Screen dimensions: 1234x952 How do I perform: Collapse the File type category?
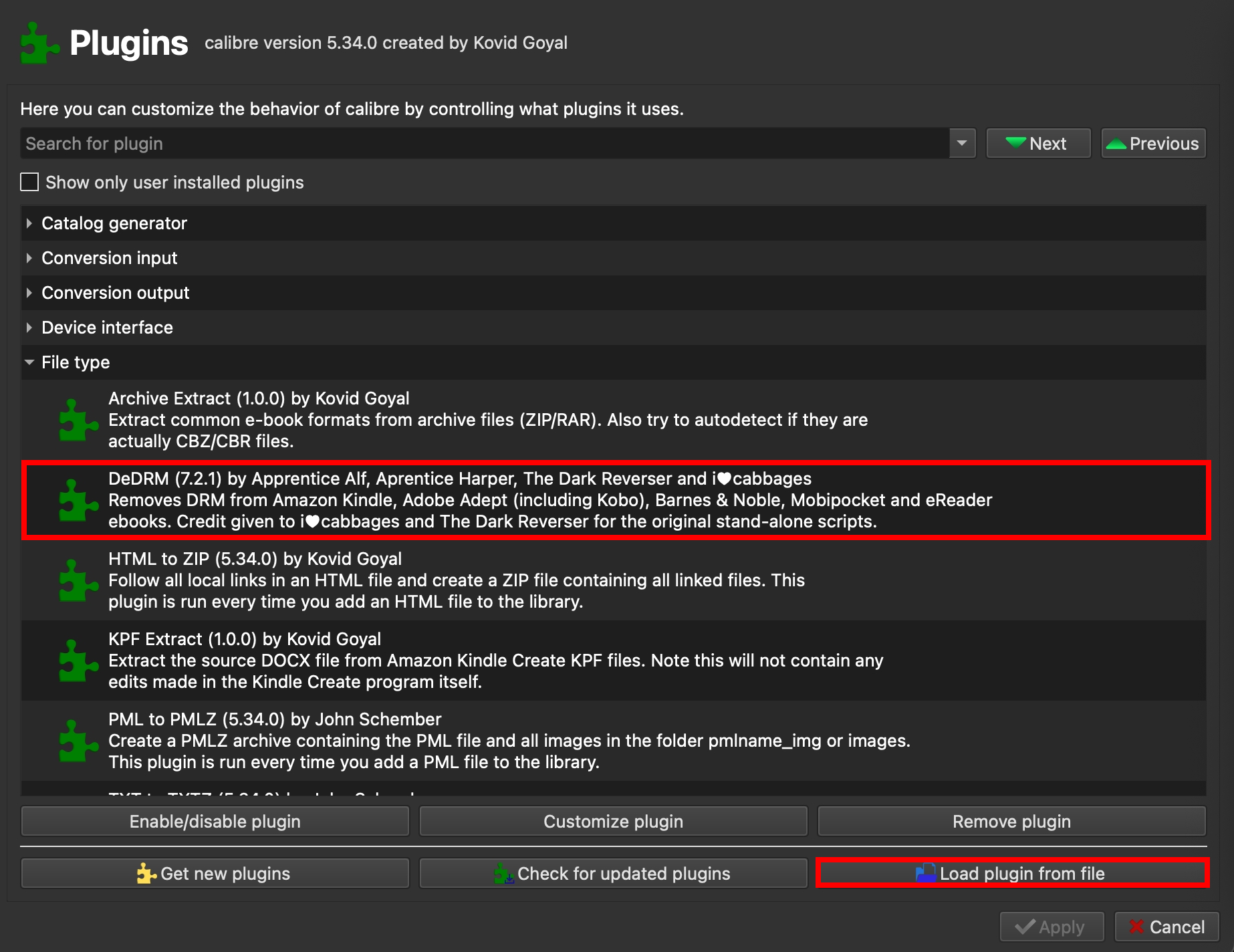(x=29, y=362)
